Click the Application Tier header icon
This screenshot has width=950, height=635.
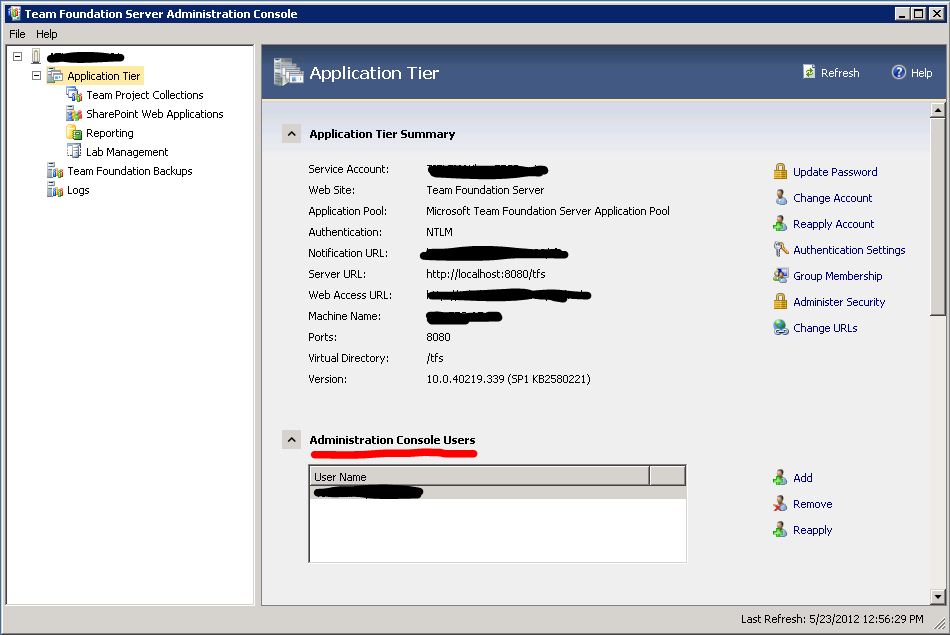288,72
